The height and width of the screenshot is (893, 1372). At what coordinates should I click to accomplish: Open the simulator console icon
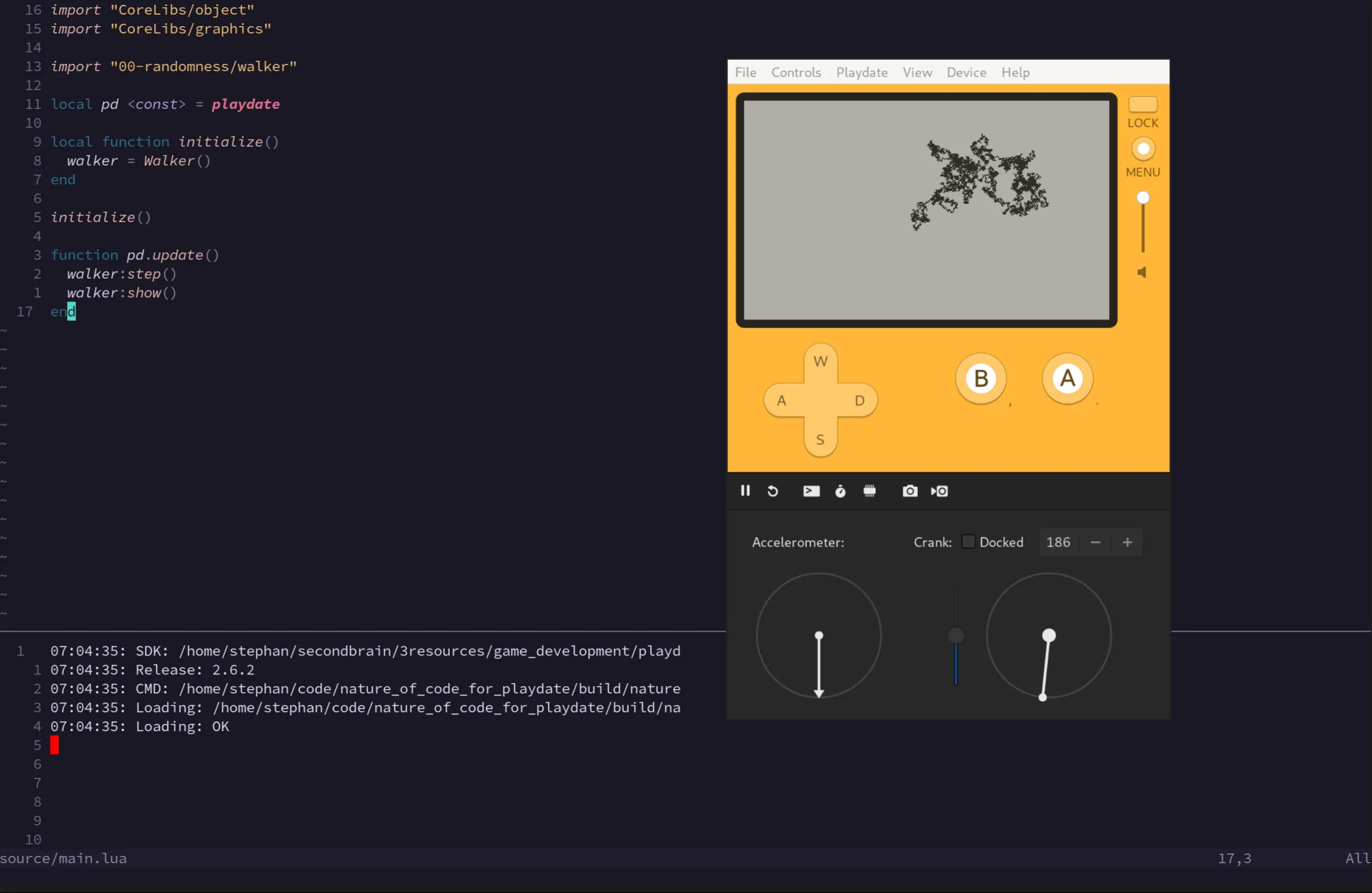pyautogui.click(x=811, y=491)
